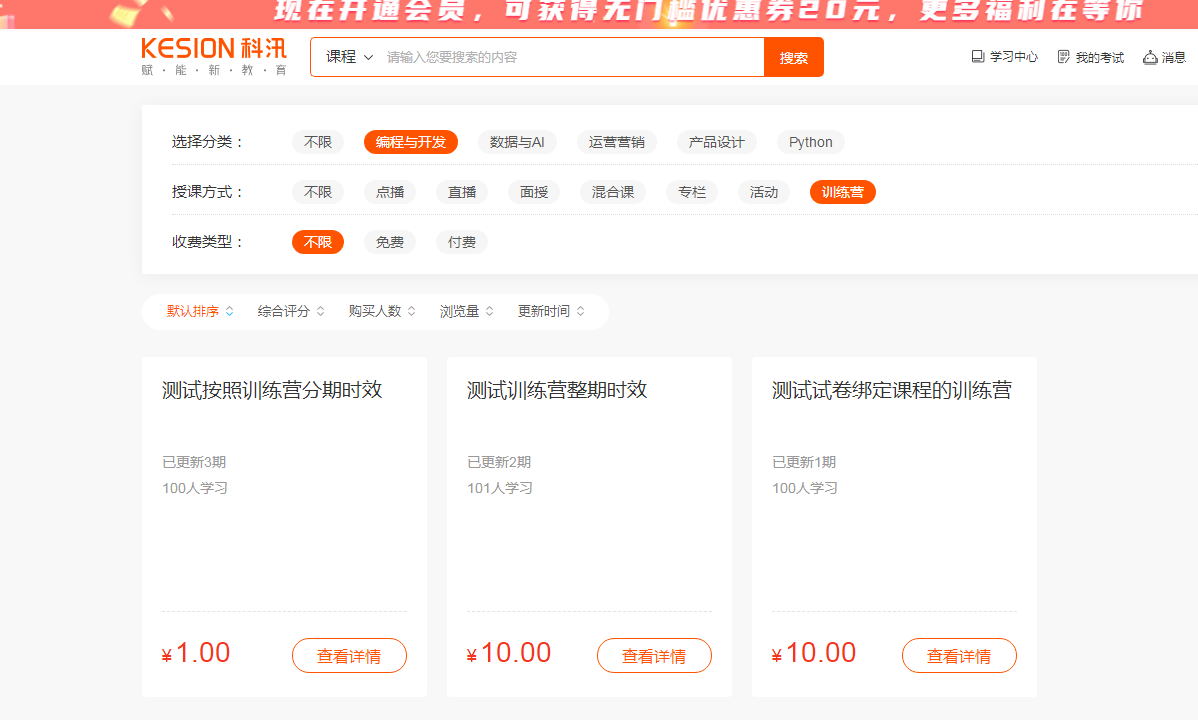
Task: Filter by 付费 fee type
Action: pyautogui.click(x=462, y=242)
